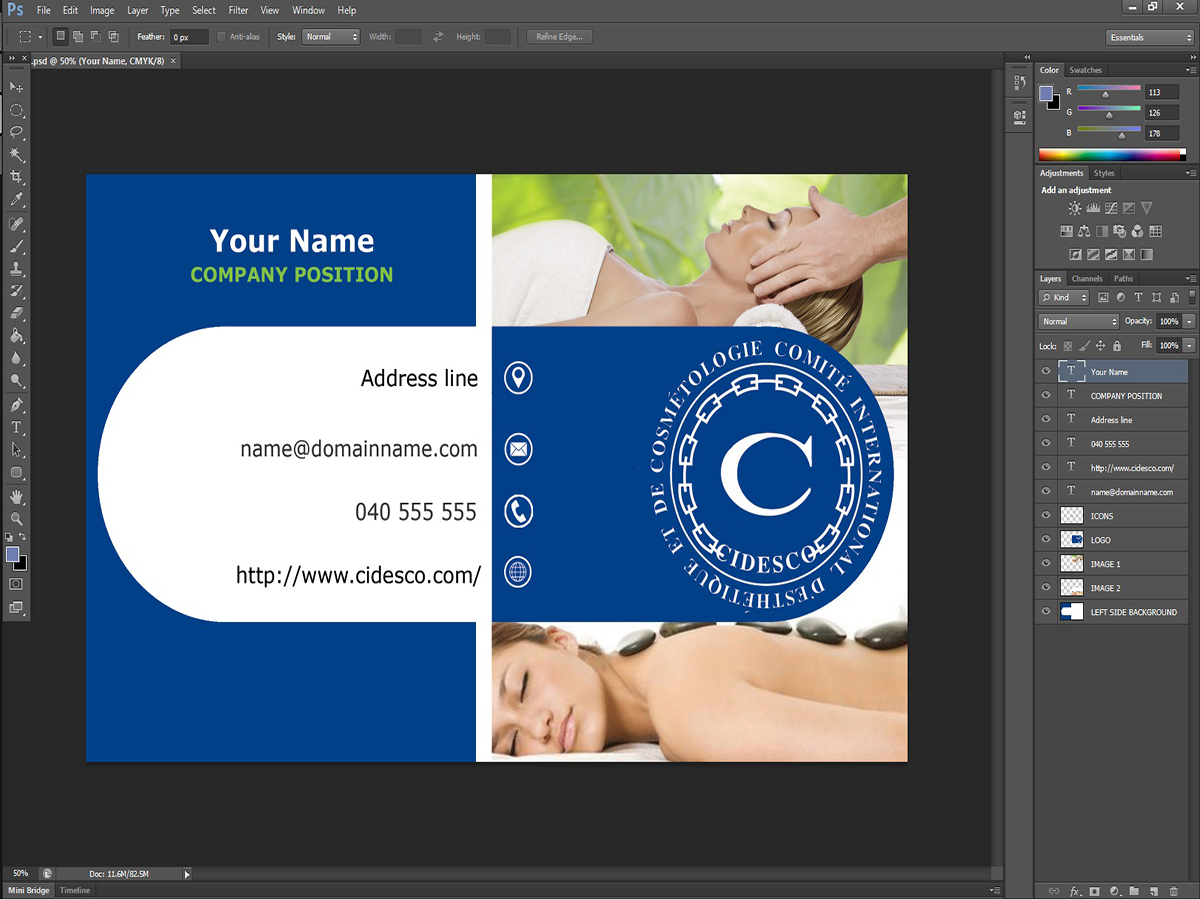
Task: Select the Dodge tool
Action: point(16,381)
